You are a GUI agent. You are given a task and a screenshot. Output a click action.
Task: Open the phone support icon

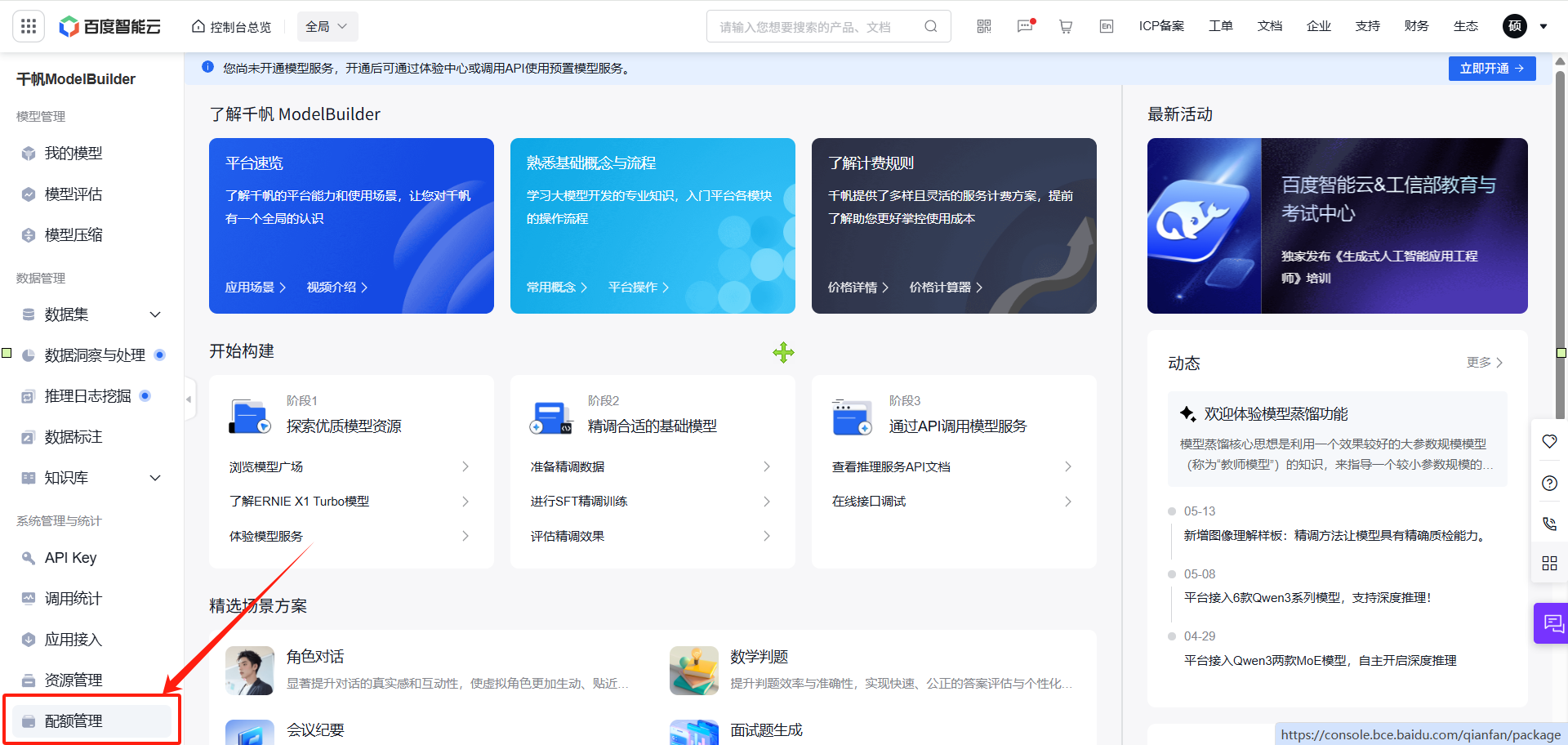(x=1549, y=524)
